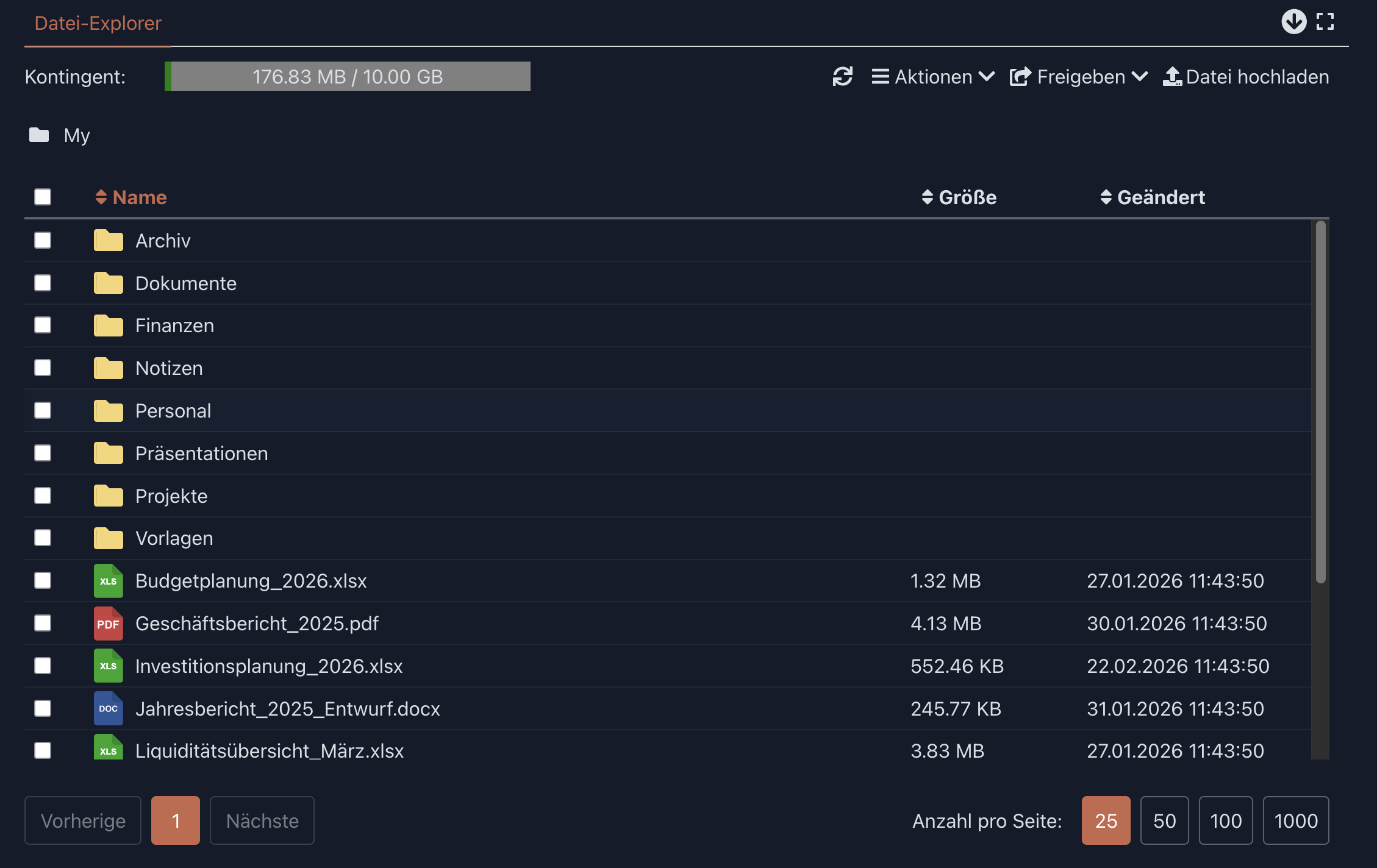Screen dimensions: 1377x868
Task: Click XLS icon of Budgetplanung_2026.xlsx
Action: pyautogui.click(x=109, y=581)
